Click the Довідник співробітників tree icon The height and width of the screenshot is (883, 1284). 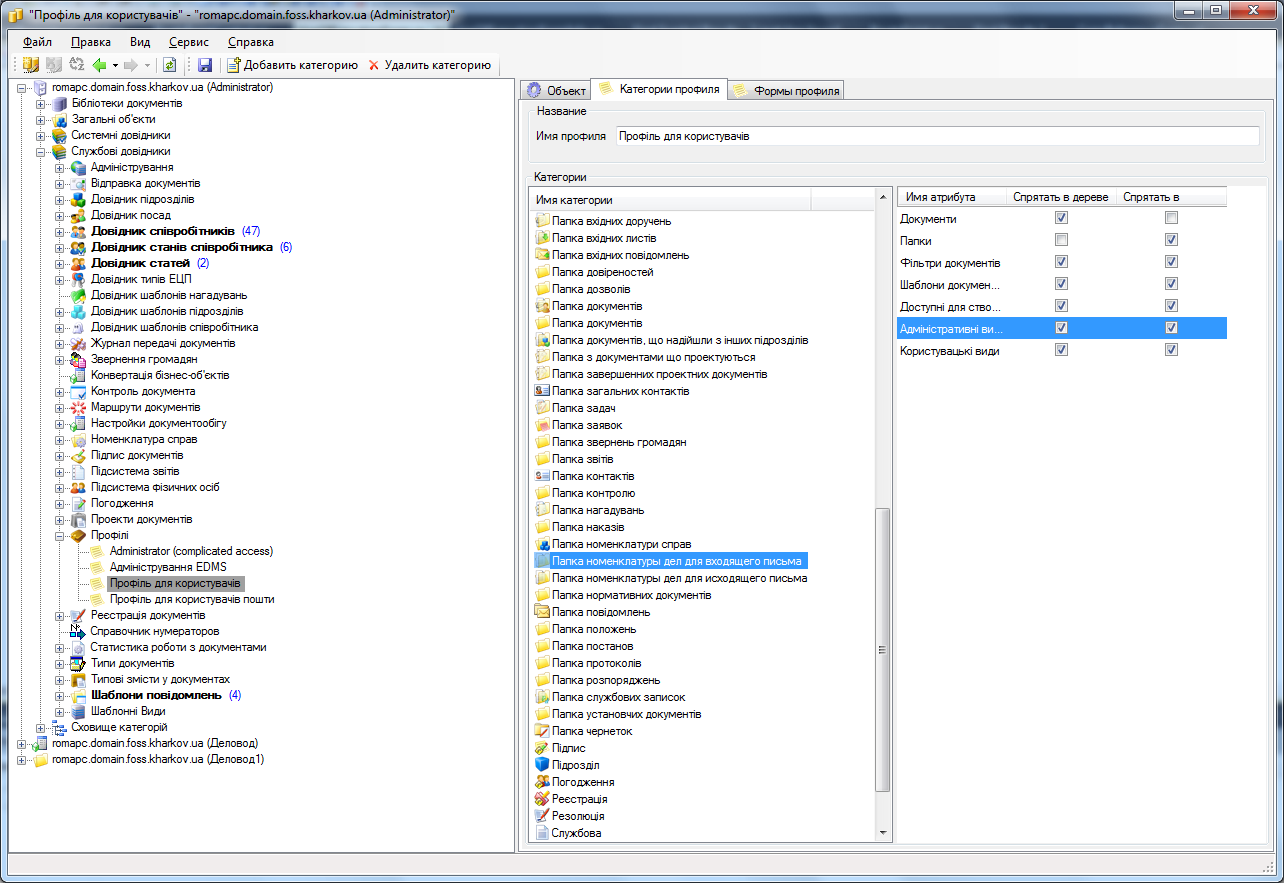tap(78, 231)
